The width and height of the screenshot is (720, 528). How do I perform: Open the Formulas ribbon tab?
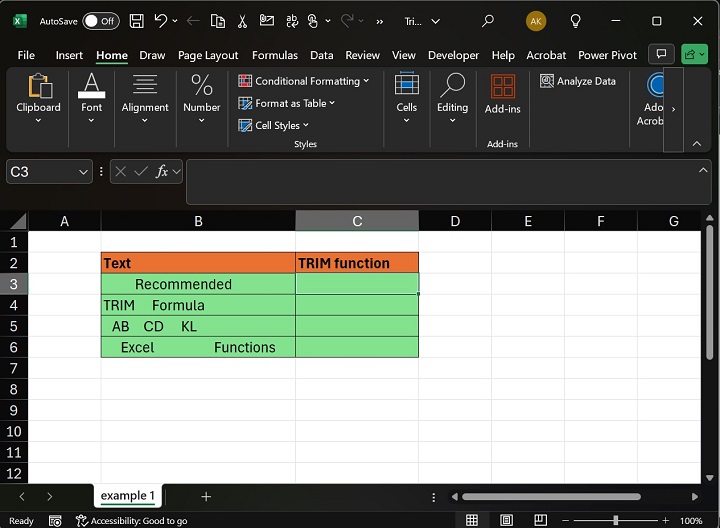[275, 55]
